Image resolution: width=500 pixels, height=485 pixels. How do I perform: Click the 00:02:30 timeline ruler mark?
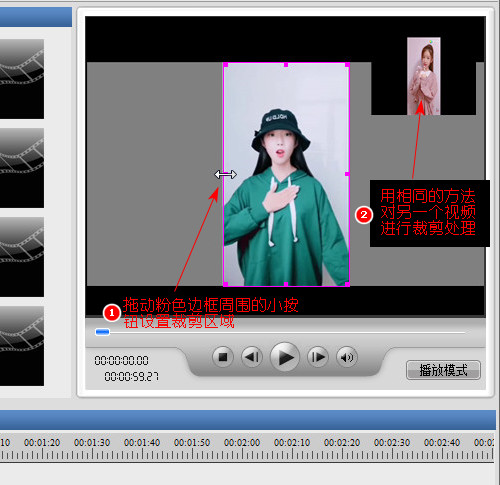392,443
